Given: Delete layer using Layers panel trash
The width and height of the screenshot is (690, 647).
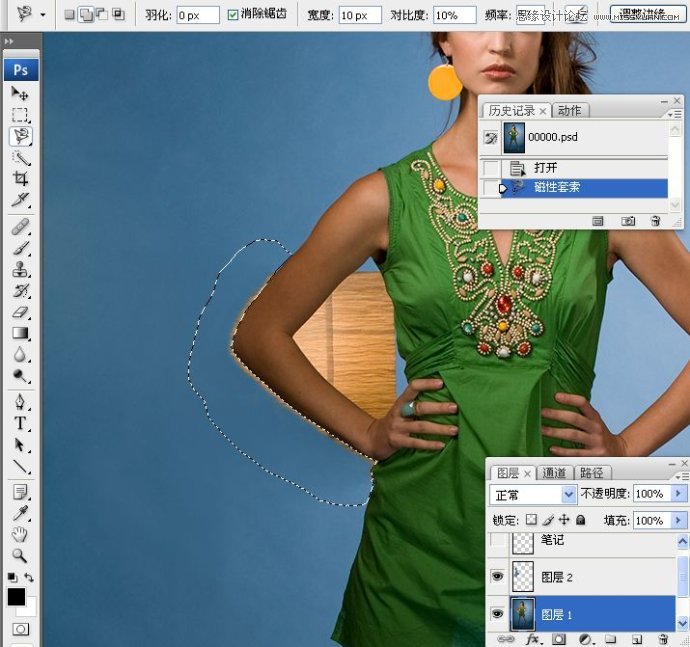Looking at the screenshot, I should (x=663, y=639).
